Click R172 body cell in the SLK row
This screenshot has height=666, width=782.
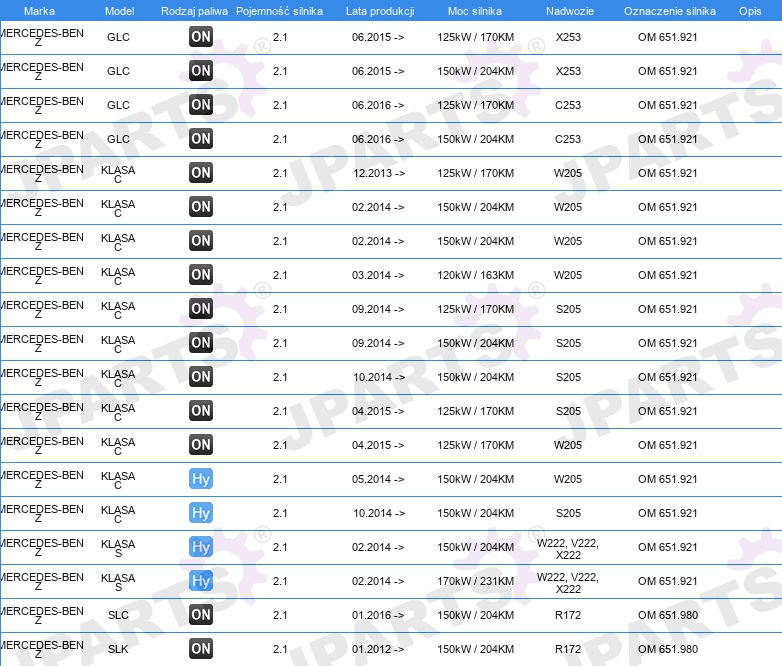(568, 649)
